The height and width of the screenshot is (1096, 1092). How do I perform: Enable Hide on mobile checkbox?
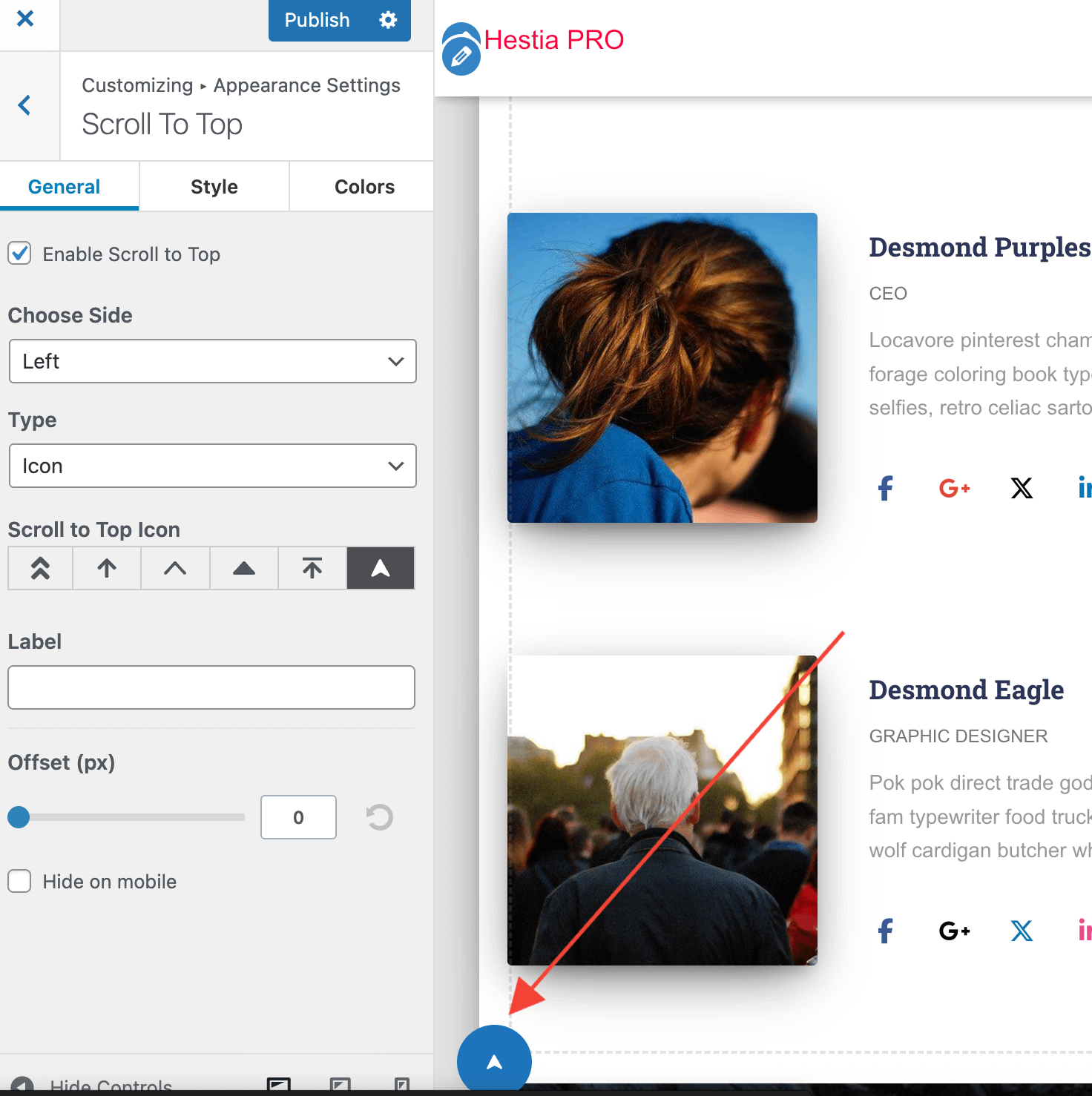pos(20,881)
